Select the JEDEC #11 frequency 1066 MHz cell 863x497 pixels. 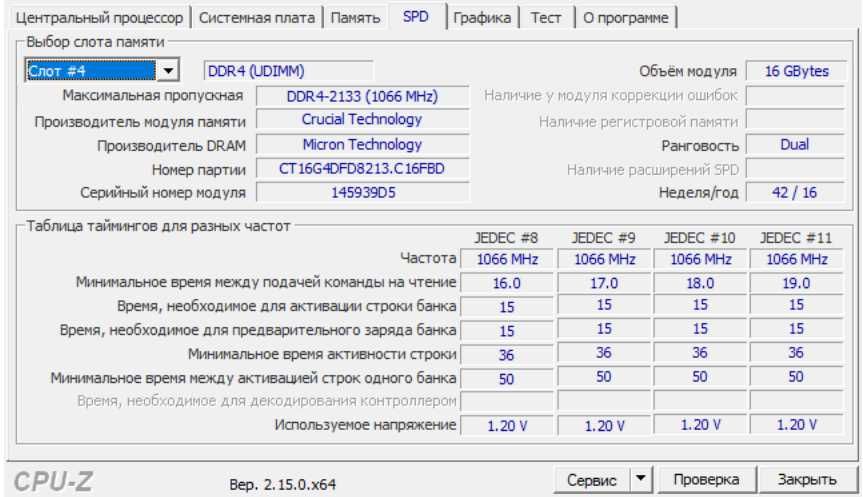(797, 259)
